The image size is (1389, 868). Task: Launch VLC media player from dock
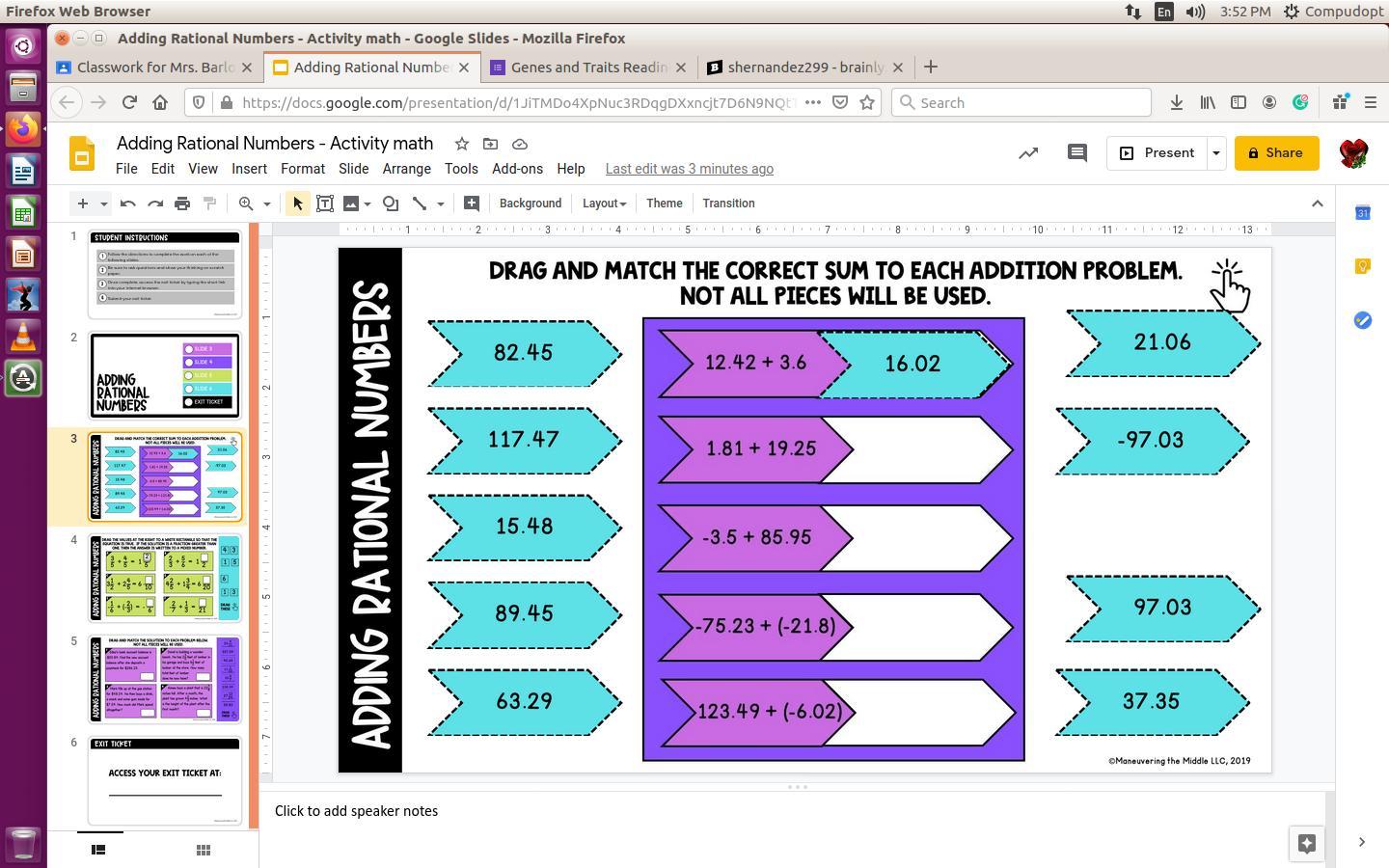tap(23, 337)
